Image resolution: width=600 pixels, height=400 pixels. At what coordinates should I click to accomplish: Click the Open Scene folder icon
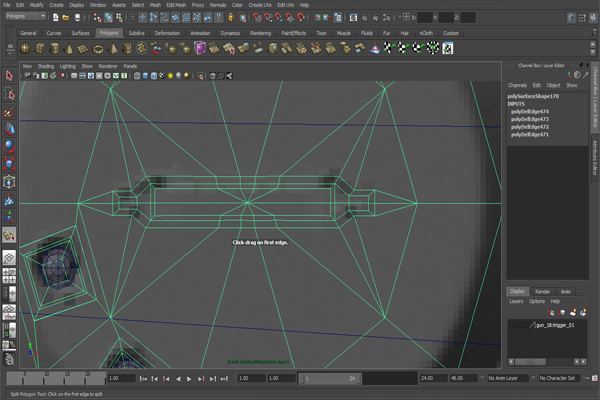point(66,17)
